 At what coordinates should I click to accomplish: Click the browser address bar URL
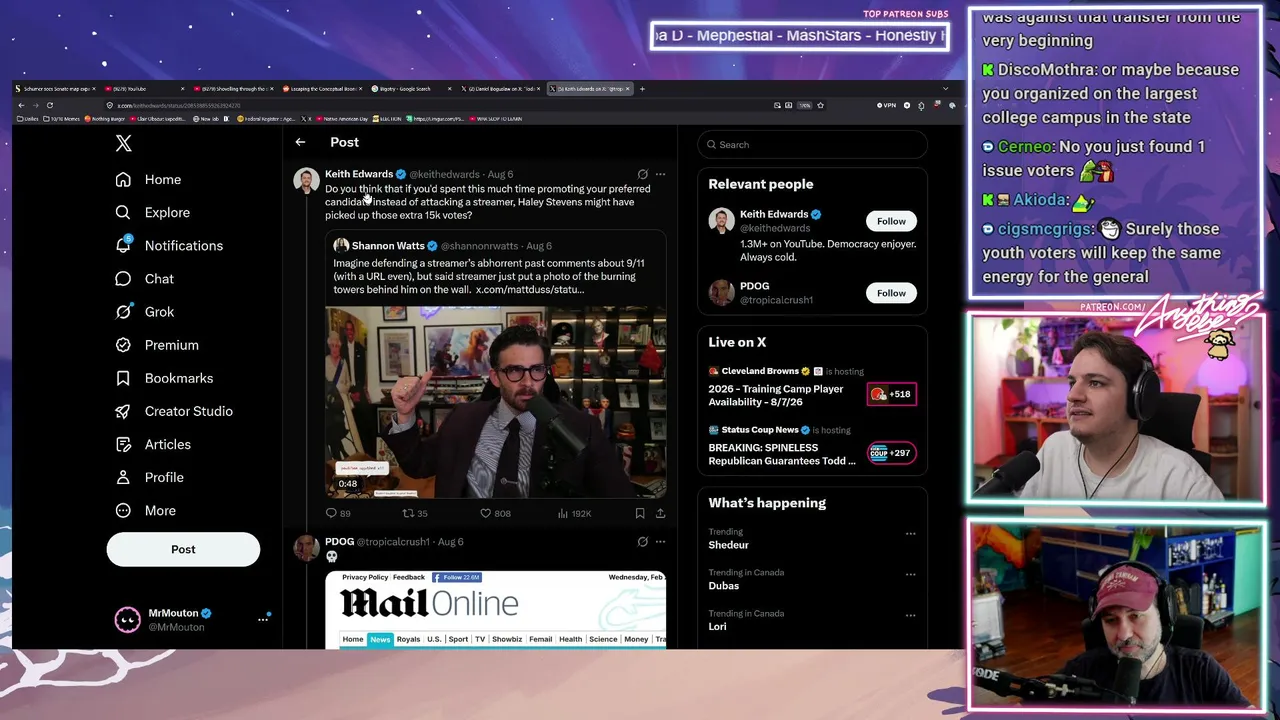(179, 105)
